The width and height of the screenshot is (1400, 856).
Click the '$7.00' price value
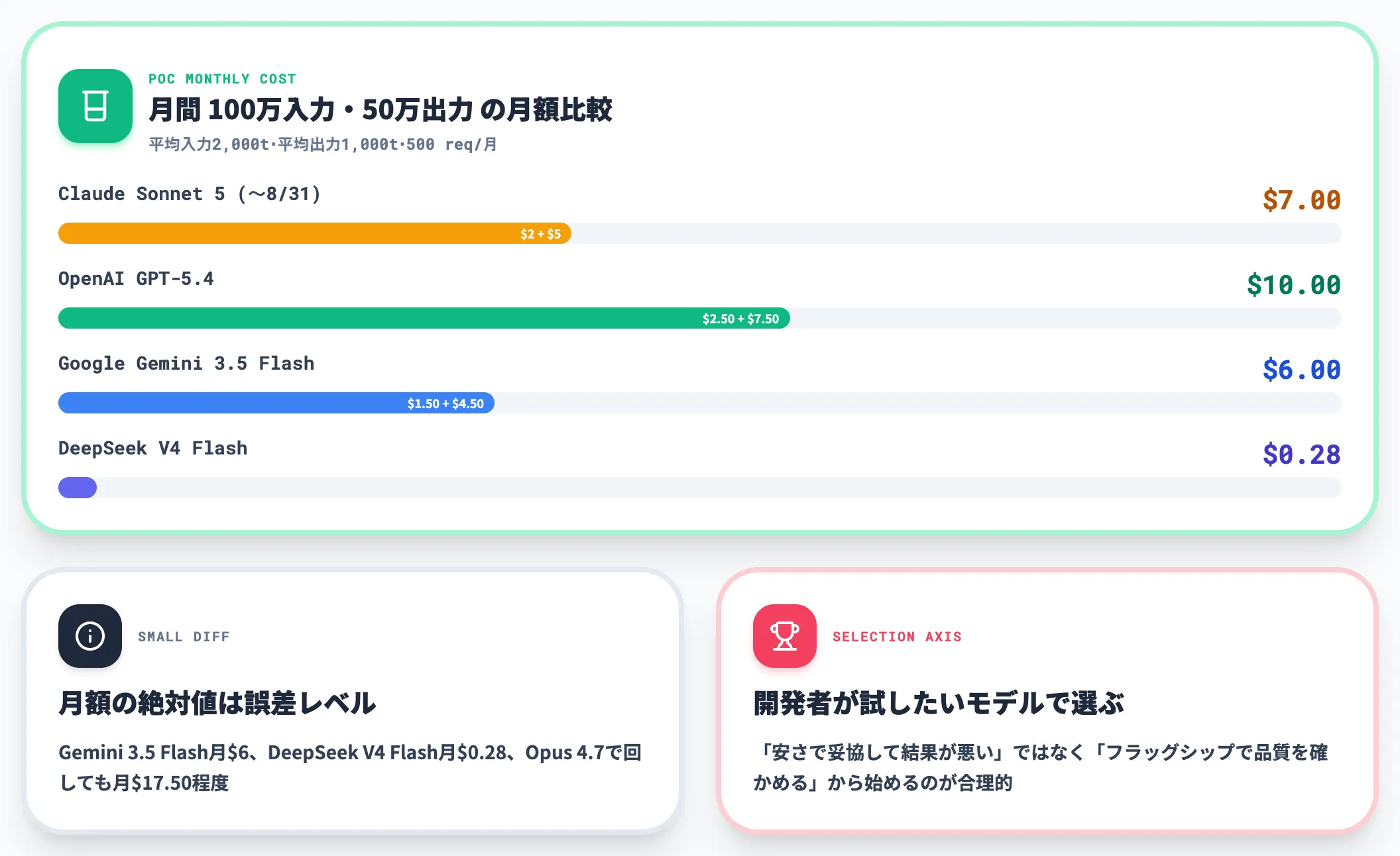click(1302, 200)
